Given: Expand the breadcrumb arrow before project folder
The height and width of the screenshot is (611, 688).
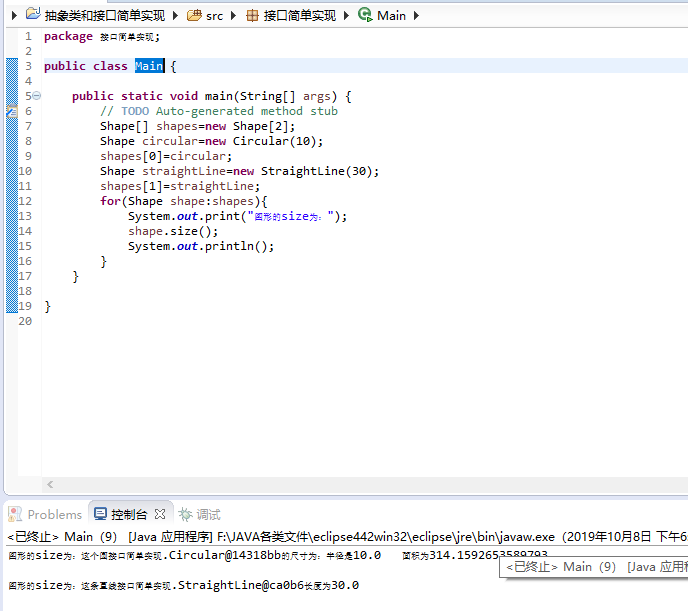Looking at the screenshot, I should [x=14, y=16].
